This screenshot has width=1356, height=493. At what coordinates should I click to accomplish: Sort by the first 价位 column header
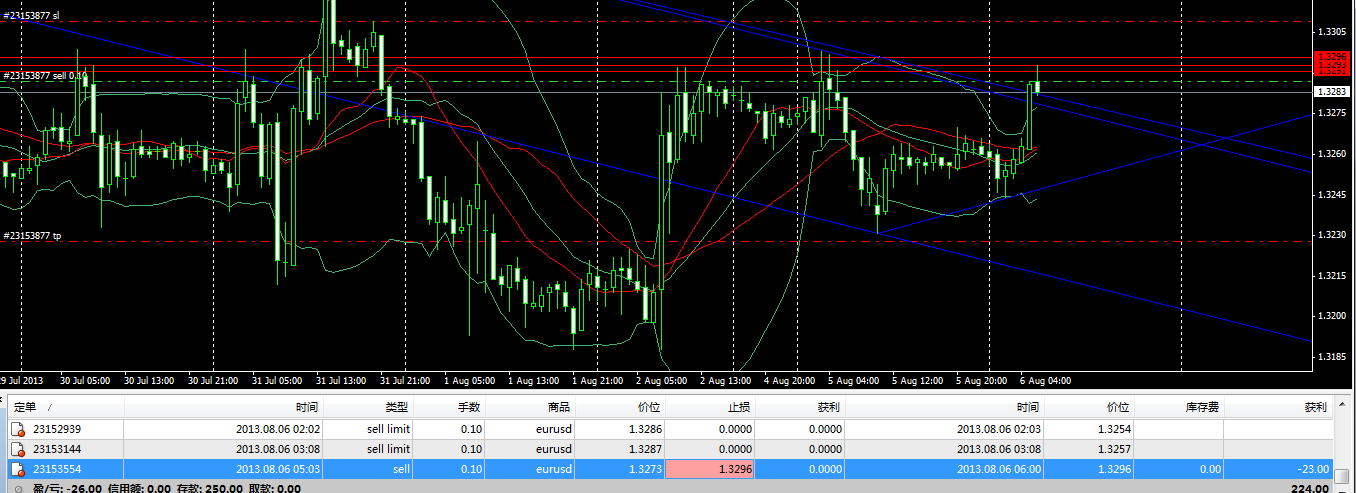tap(621, 407)
